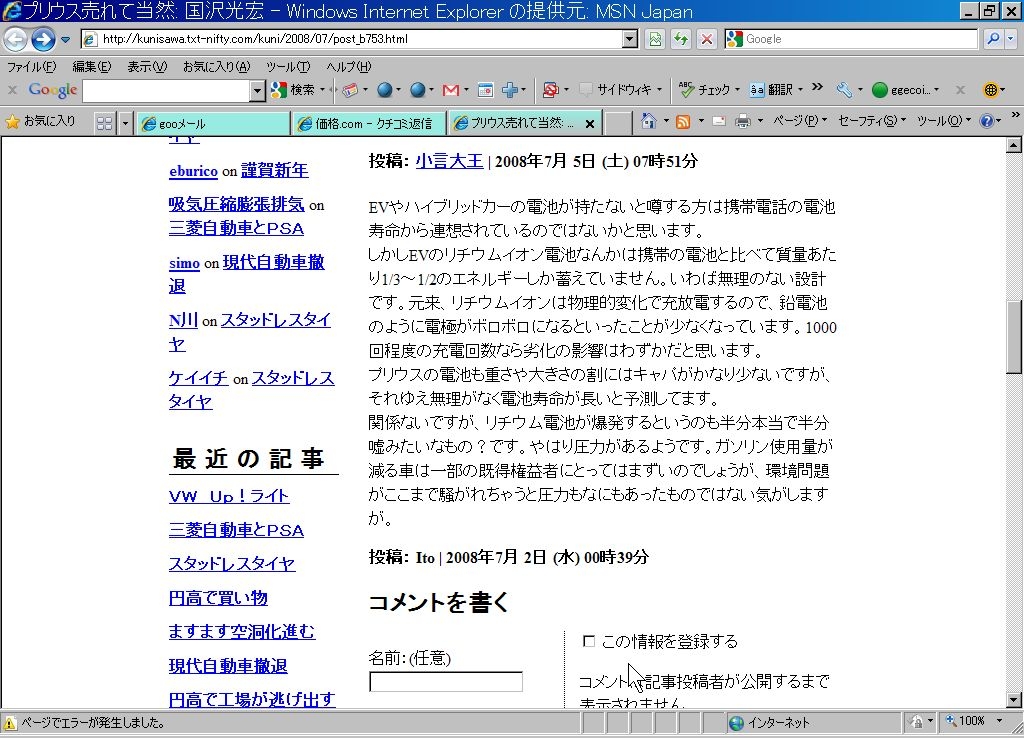Click into the address bar URL field
This screenshot has width=1024, height=738.
[x=359, y=39]
